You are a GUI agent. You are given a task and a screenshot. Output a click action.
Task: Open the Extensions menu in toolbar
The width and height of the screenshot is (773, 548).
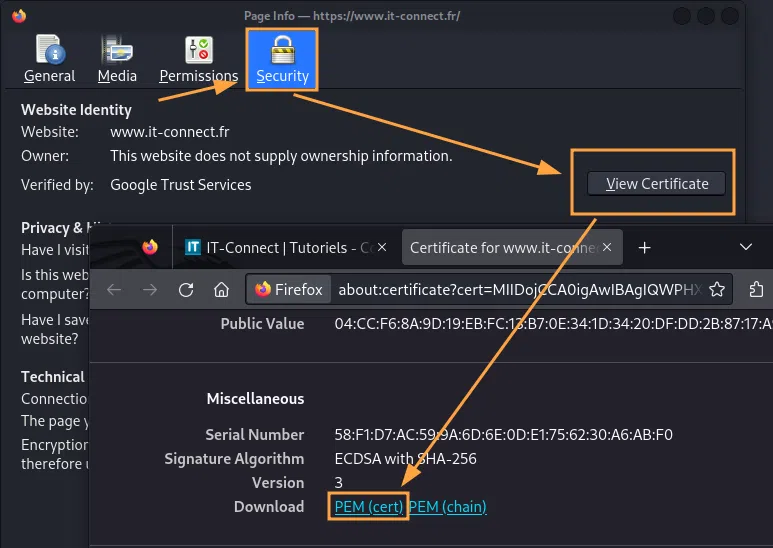[x=755, y=290]
